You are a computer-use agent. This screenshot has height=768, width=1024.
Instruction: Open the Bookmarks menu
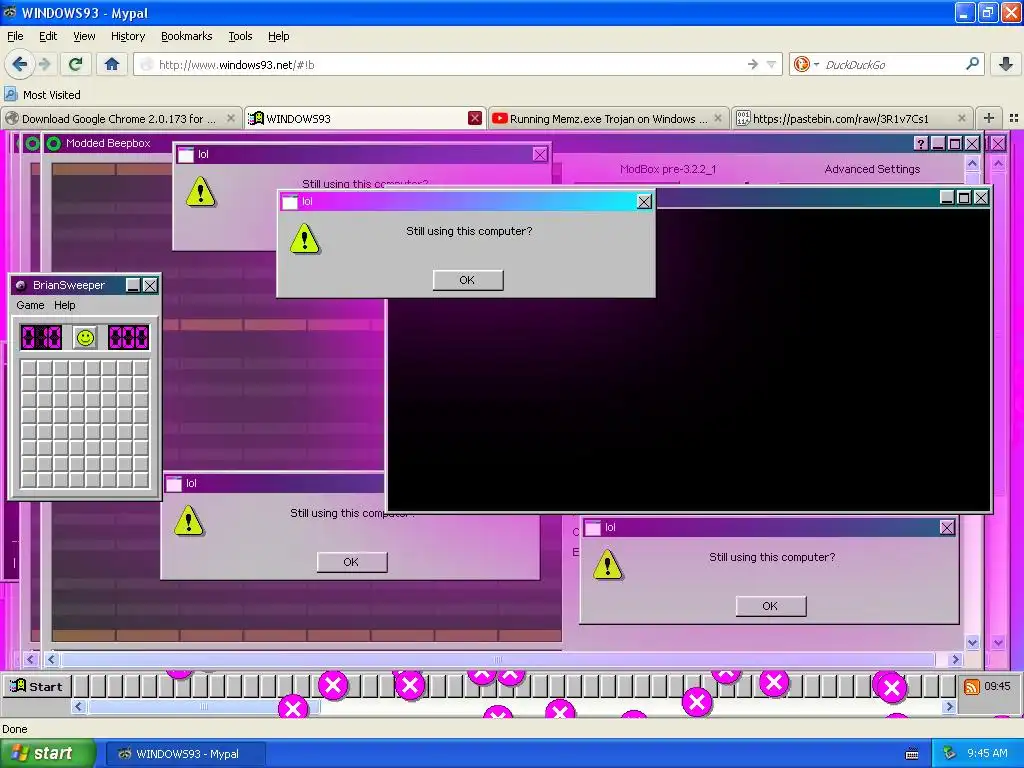pos(186,36)
